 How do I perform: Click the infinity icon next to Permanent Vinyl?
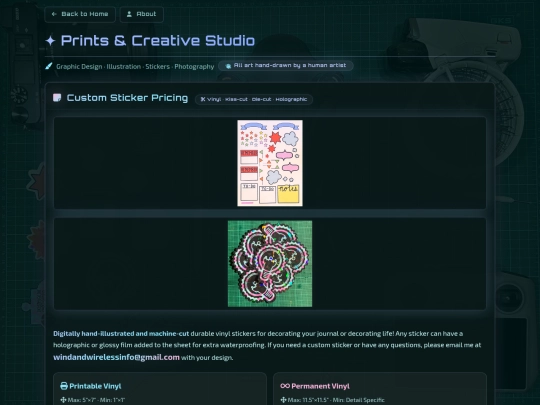pyautogui.click(x=285, y=386)
